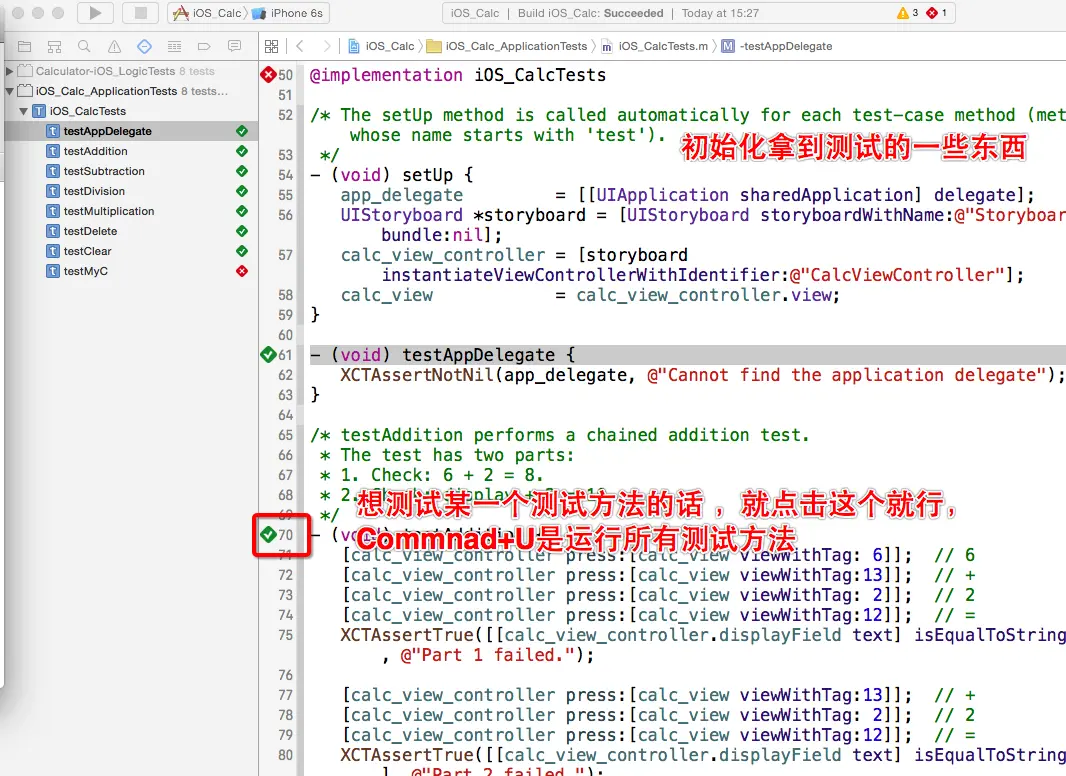Click iOS_Calc project in jump bar
This screenshot has height=776, width=1066.
pyautogui.click(x=381, y=46)
